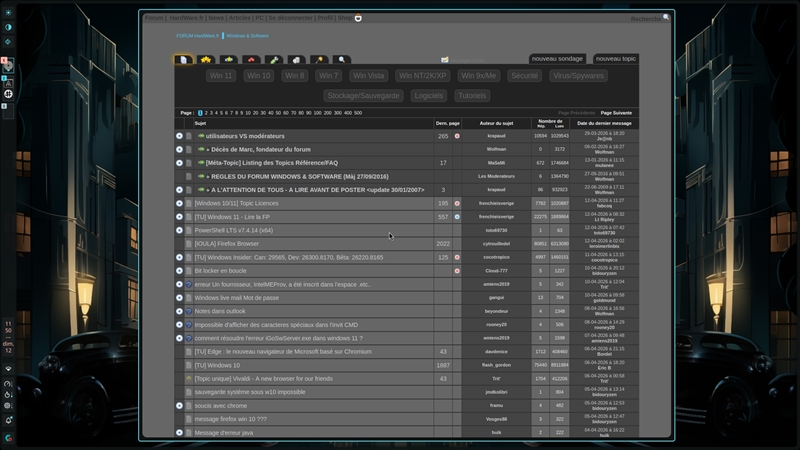Click the green arrow icon beside utilisateurs VS modérateurs
800x450 pixels.
201,136
